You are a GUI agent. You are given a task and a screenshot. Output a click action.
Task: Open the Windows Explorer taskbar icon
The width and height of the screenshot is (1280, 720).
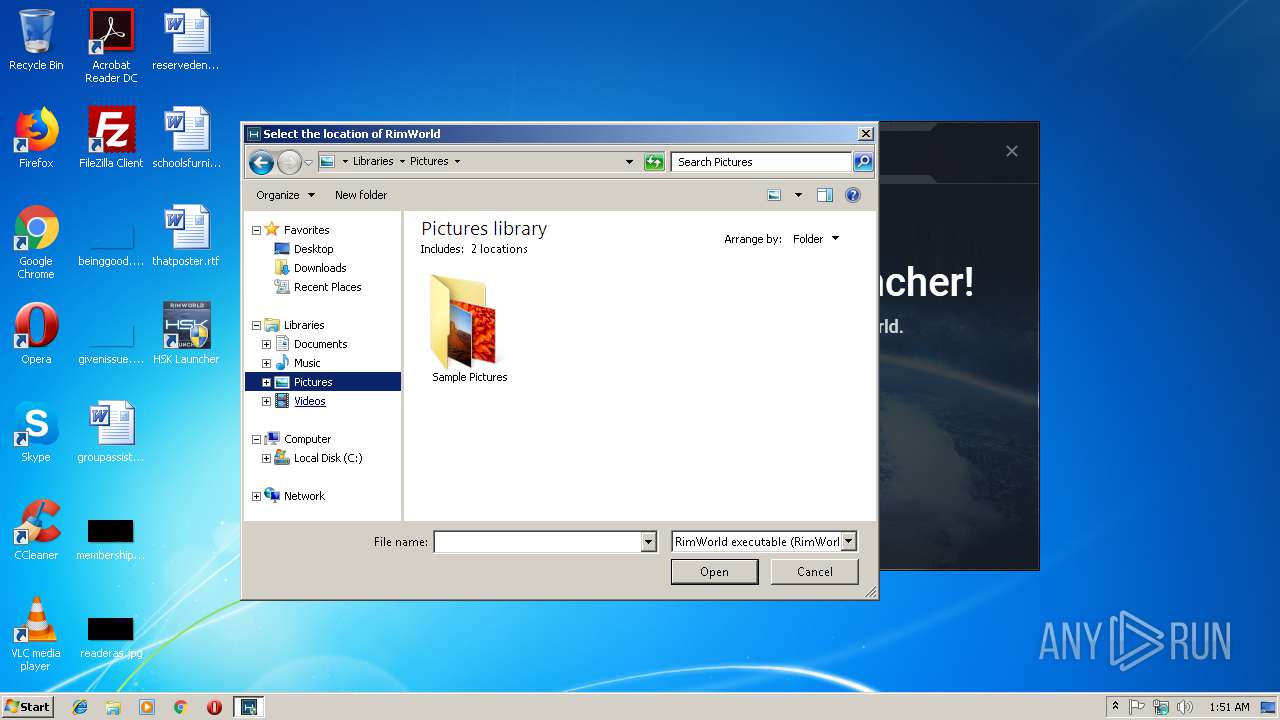click(x=113, y=707)
